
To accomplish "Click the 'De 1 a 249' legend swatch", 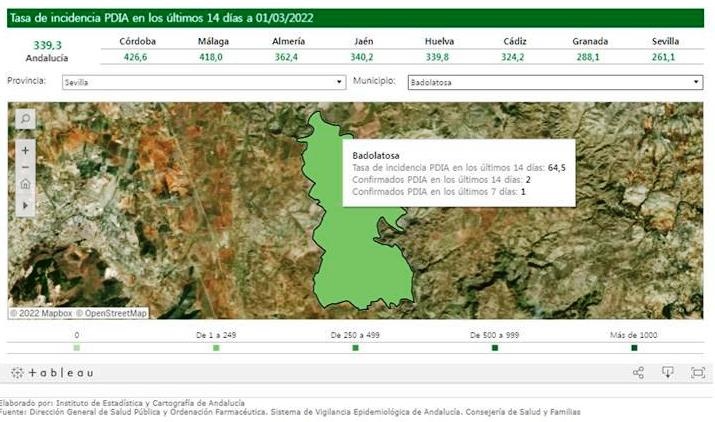I will pyautogui.click(x=216, y=348).
